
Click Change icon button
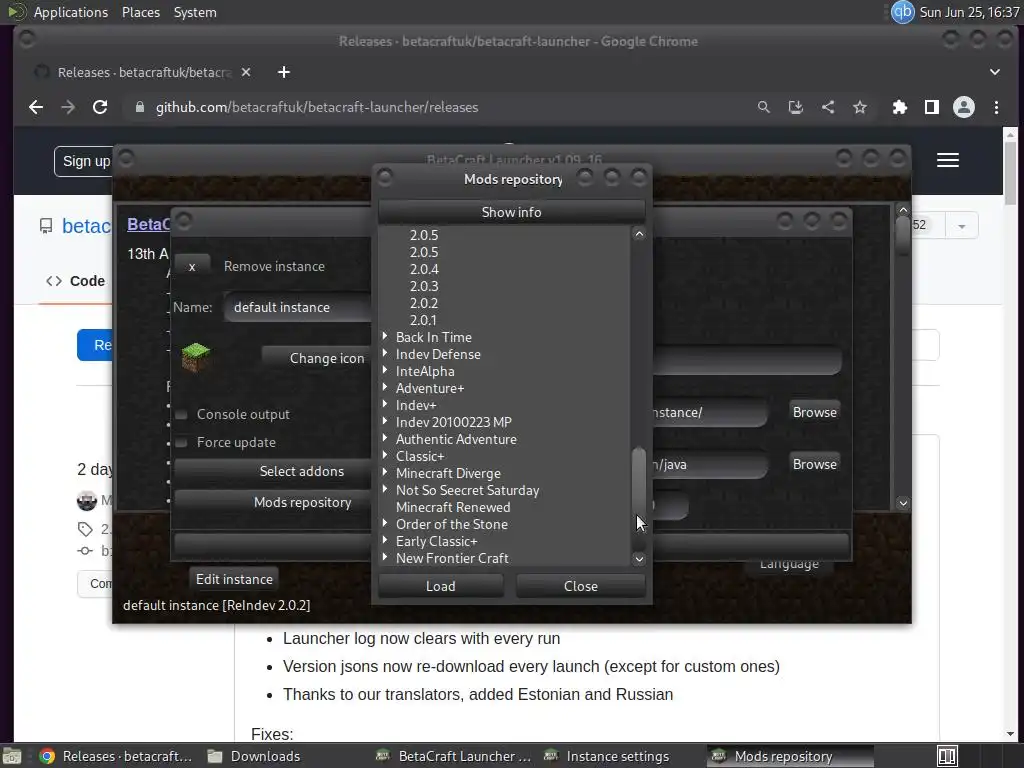pyautogui.click(x=317, y=359)
